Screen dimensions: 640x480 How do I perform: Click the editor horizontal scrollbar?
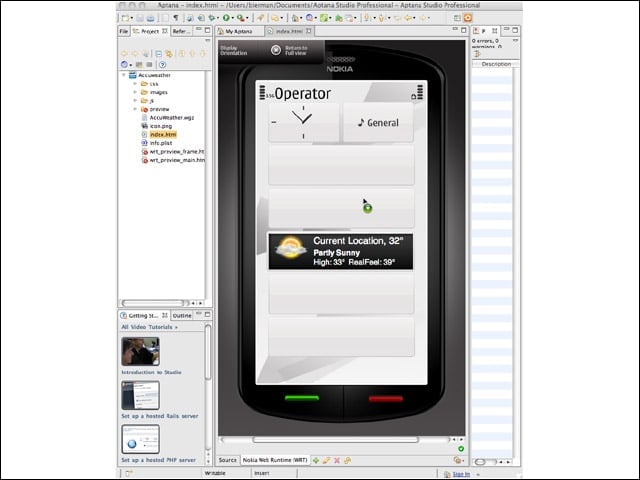(335, 440)
